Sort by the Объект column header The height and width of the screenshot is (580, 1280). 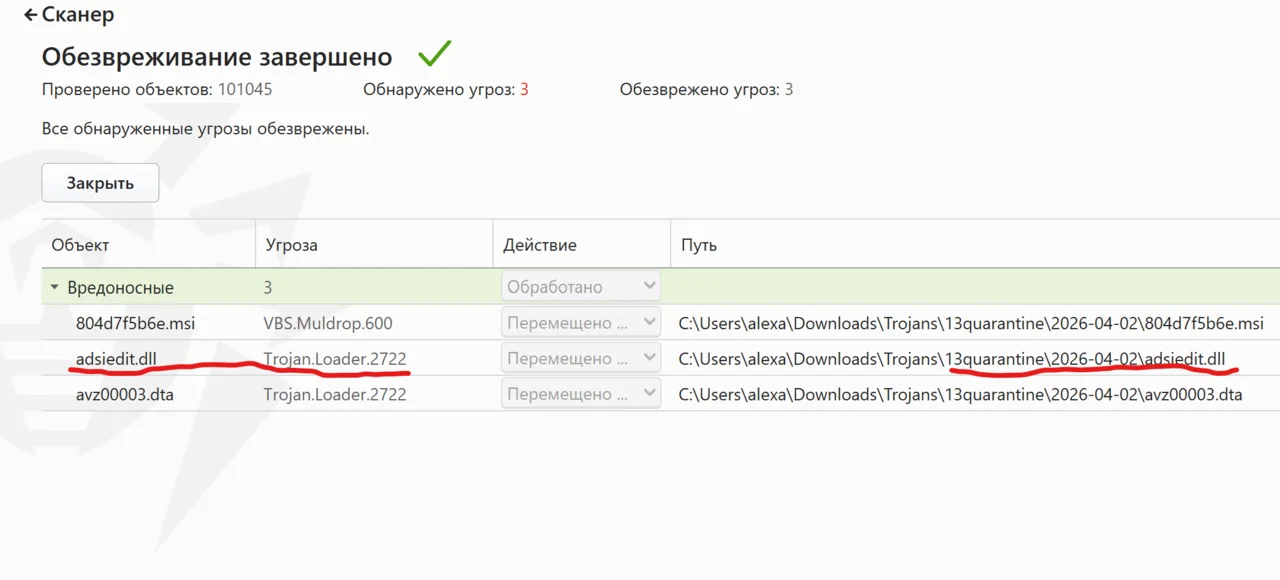pos(81,245)
